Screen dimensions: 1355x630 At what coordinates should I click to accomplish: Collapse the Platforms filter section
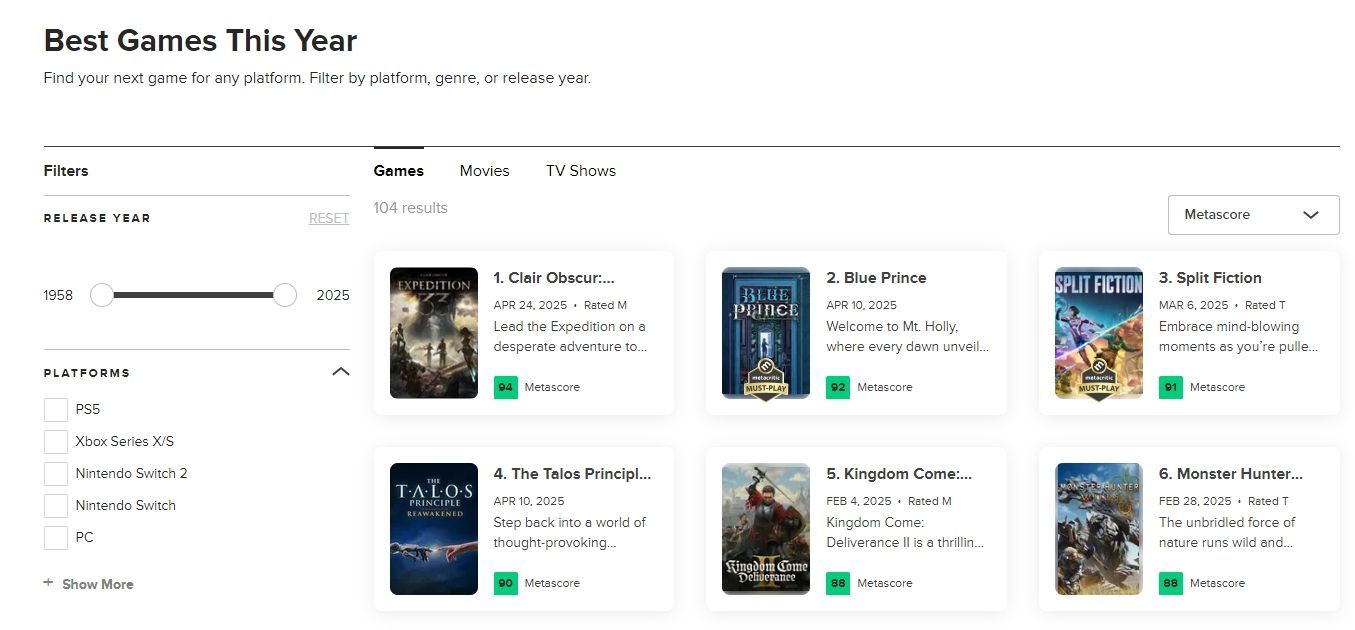click(x=340, y=372)
